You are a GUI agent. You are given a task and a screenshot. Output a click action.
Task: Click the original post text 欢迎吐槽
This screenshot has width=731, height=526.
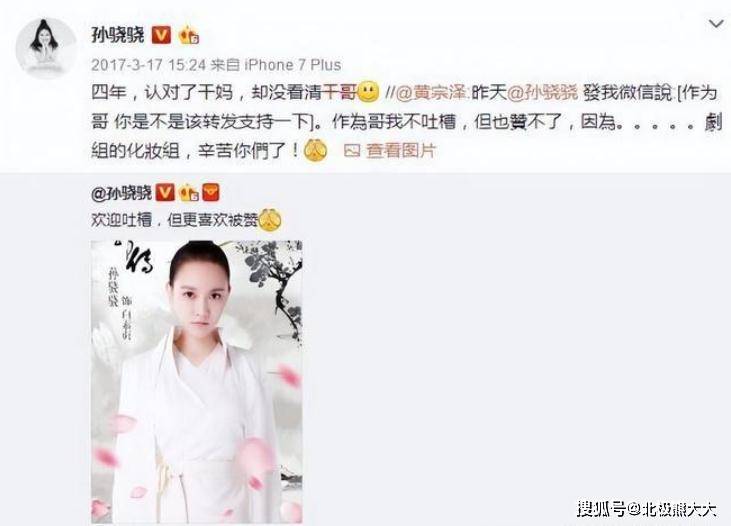point(121,220)
